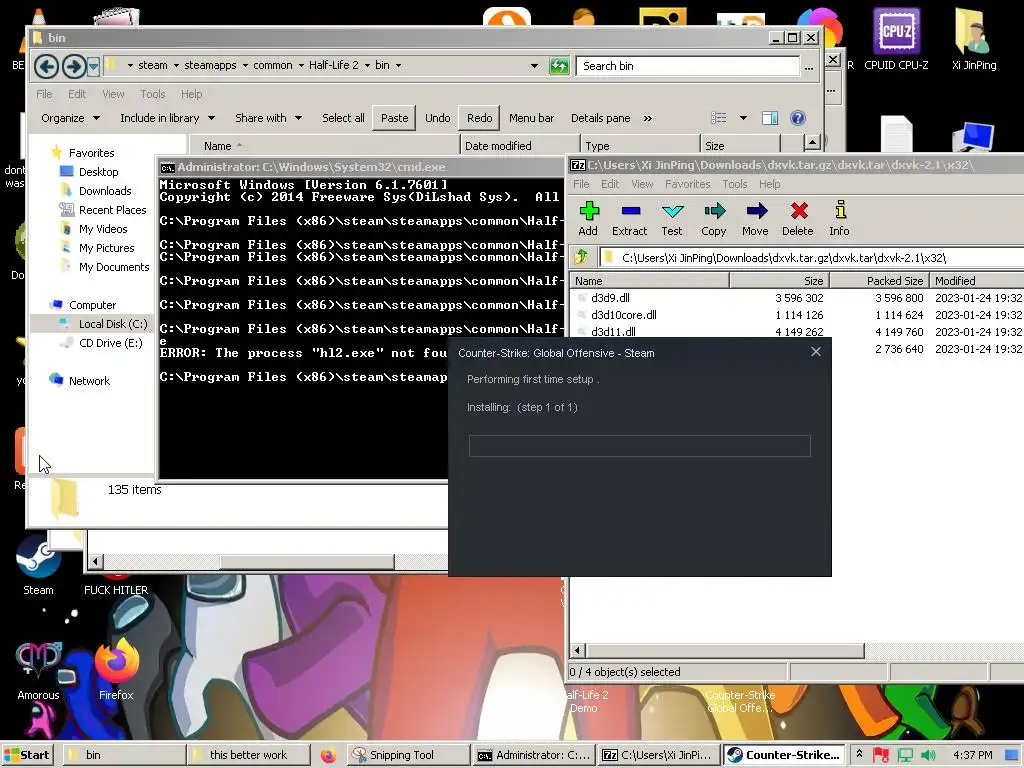
Task: Open Steam desktop shortcut
Action: click(39, 566)
